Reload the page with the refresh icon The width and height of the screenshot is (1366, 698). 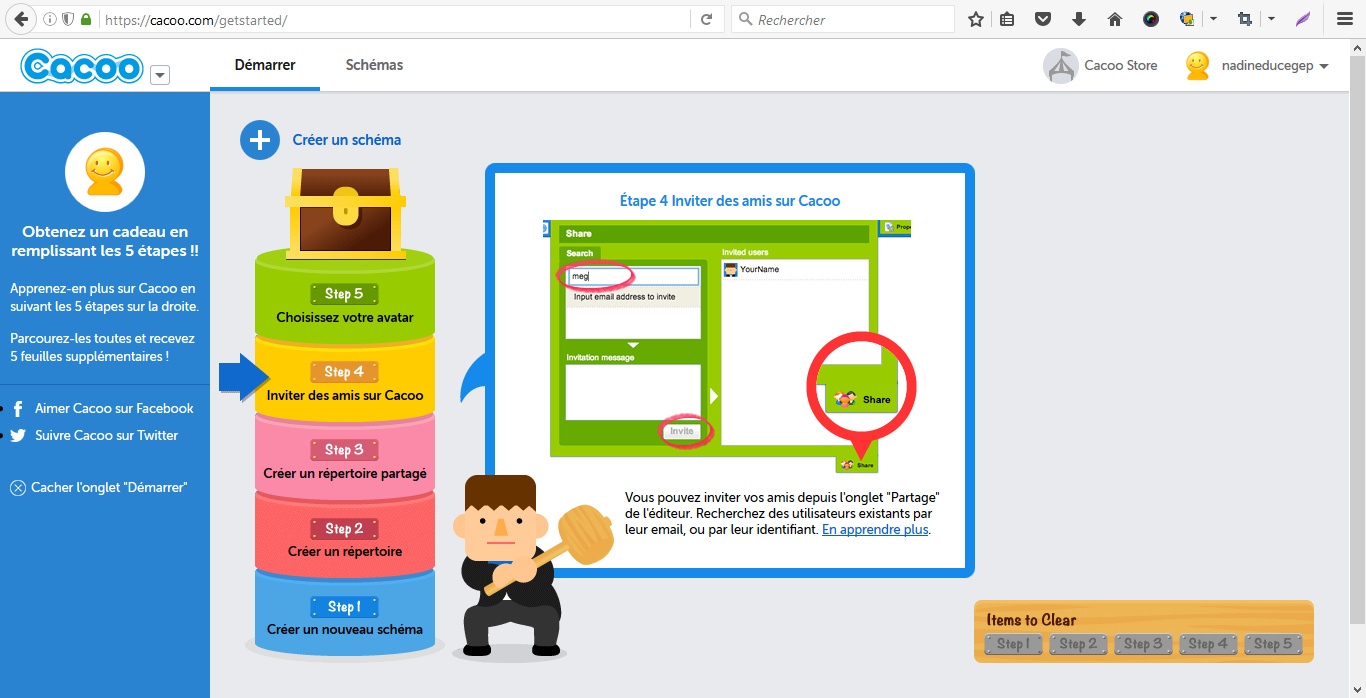tap(706, 19)
